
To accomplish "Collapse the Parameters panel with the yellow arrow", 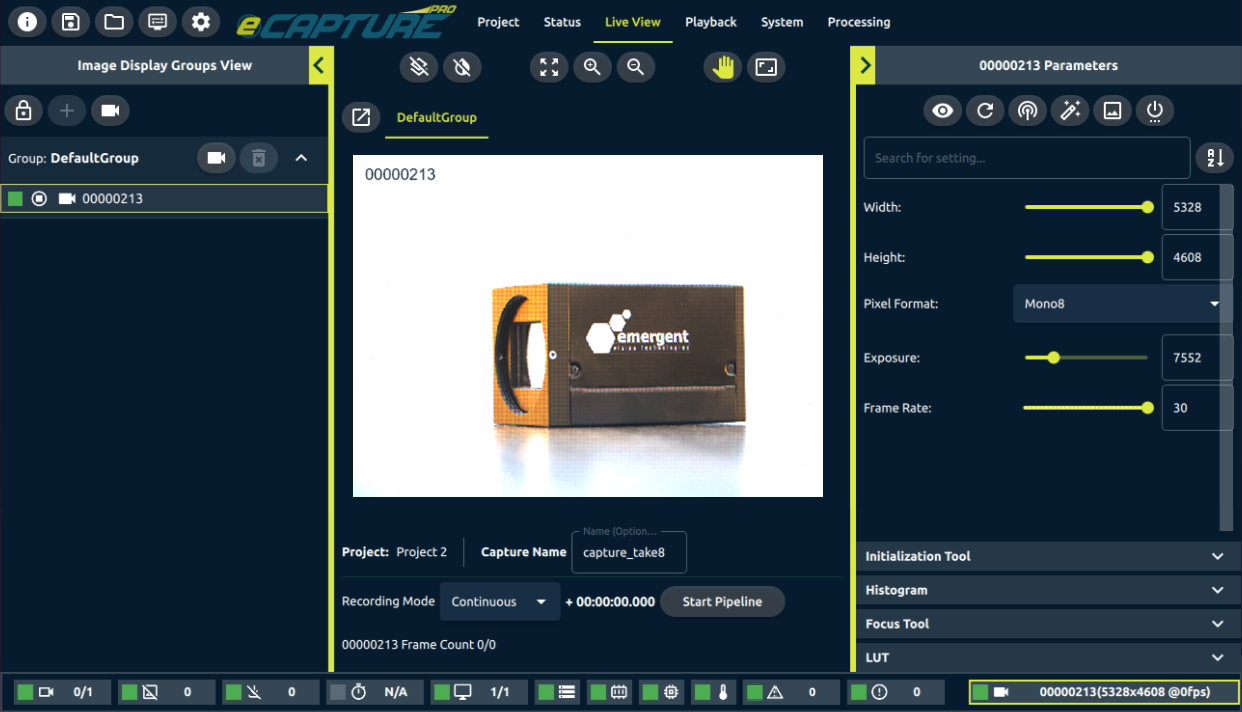I will tap(865, 66).
